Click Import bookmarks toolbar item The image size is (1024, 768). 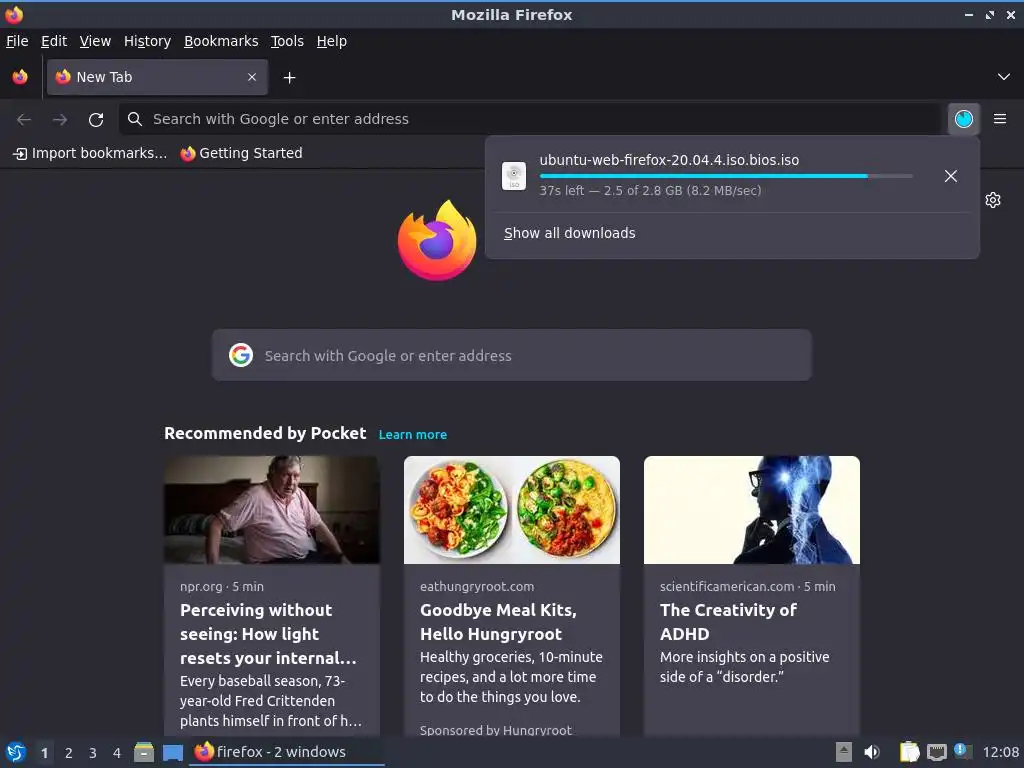tap(90, 153)
